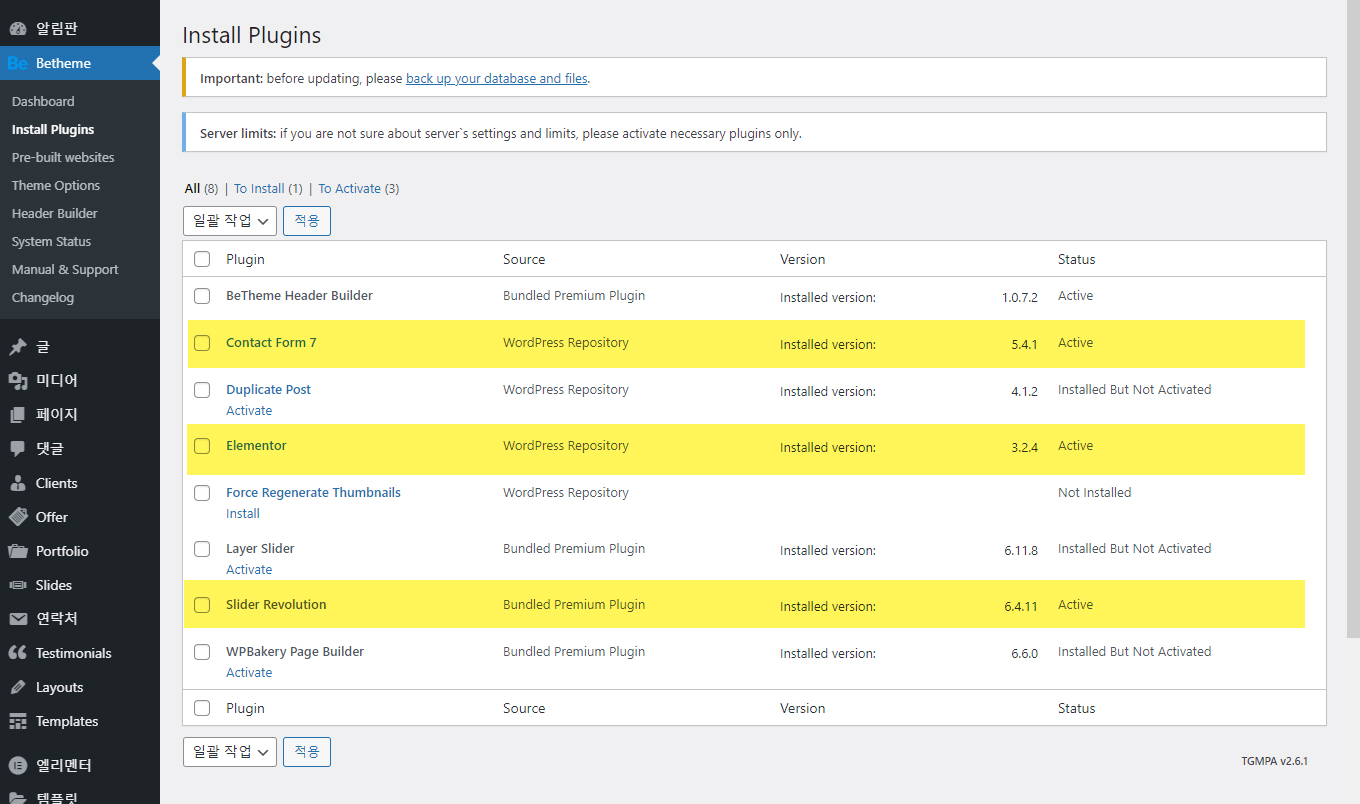The height and width of the screenshot is (804, 1360).
Task: Select the Duplicate Post row checkbox
Action: click(202, 390)
